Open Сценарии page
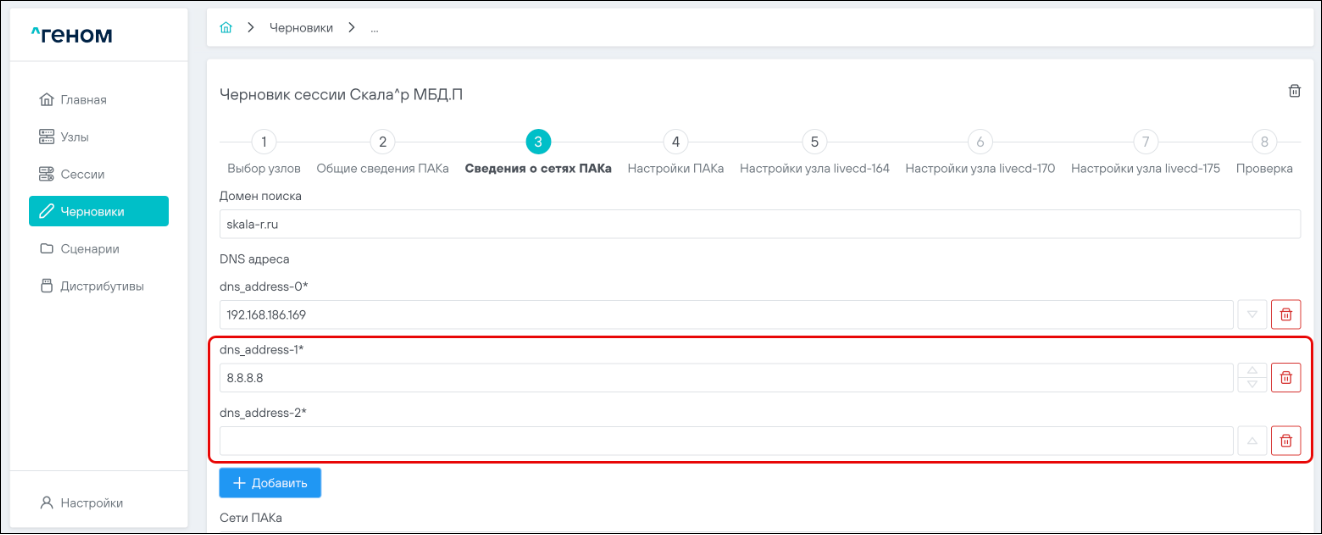 (x=89, y=248)
